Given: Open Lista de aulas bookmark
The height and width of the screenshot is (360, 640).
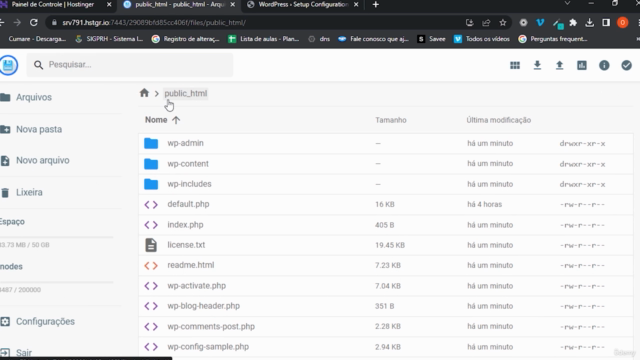Looking at the screenshot, I should pos(264,39).
